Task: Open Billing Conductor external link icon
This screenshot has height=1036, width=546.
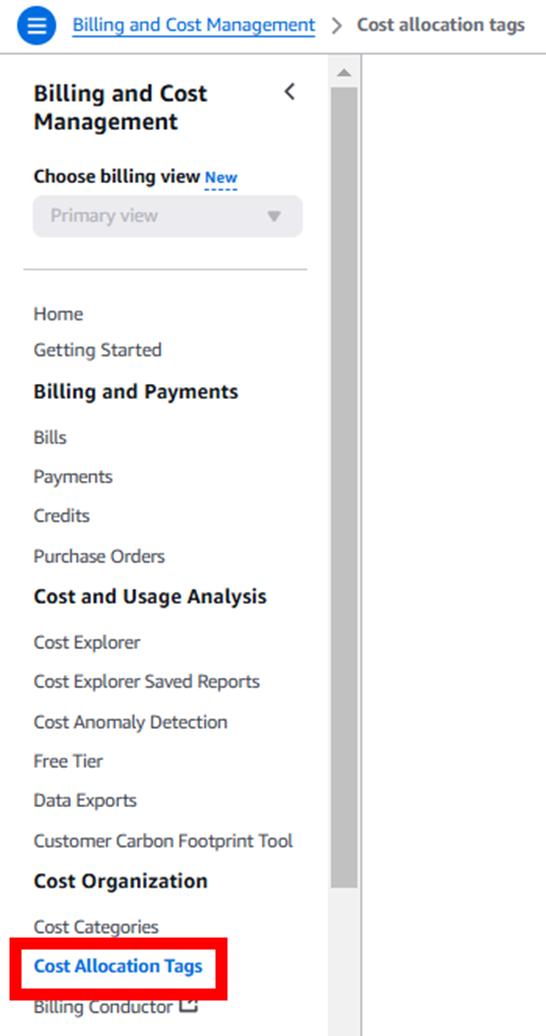Action: pyautogui.click(x=189, y=1006)
